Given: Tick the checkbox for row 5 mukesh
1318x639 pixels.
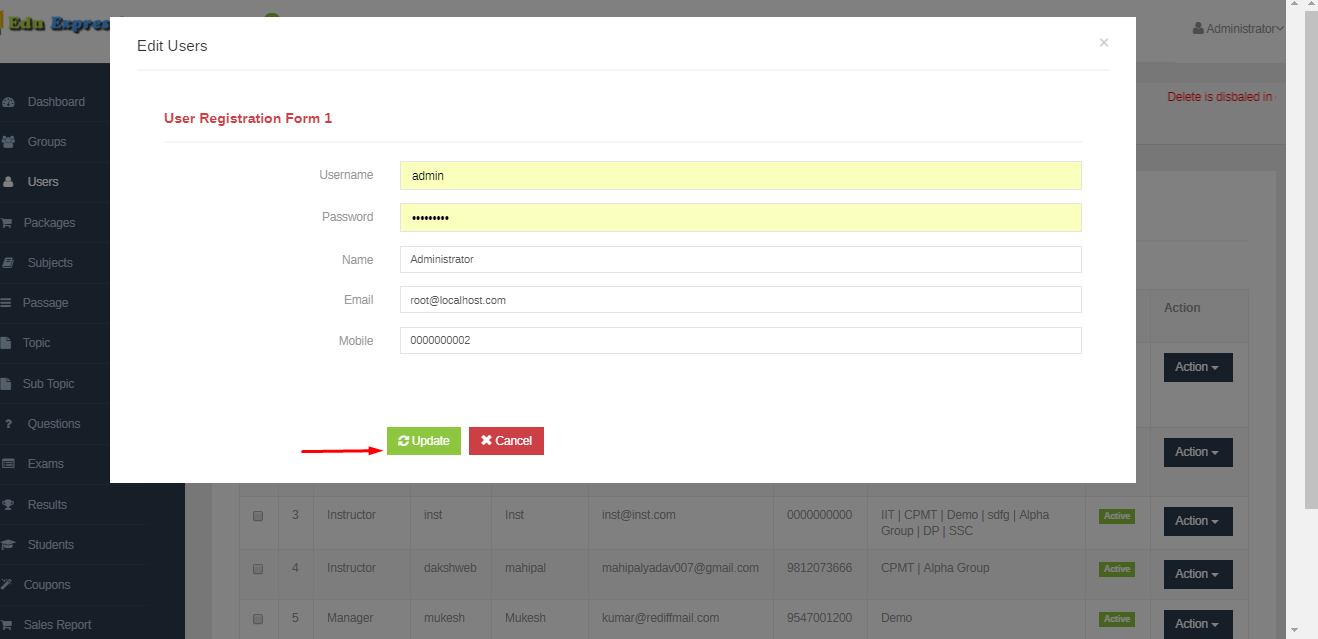Looking at the screenshot, I should [x=258, y=619].
